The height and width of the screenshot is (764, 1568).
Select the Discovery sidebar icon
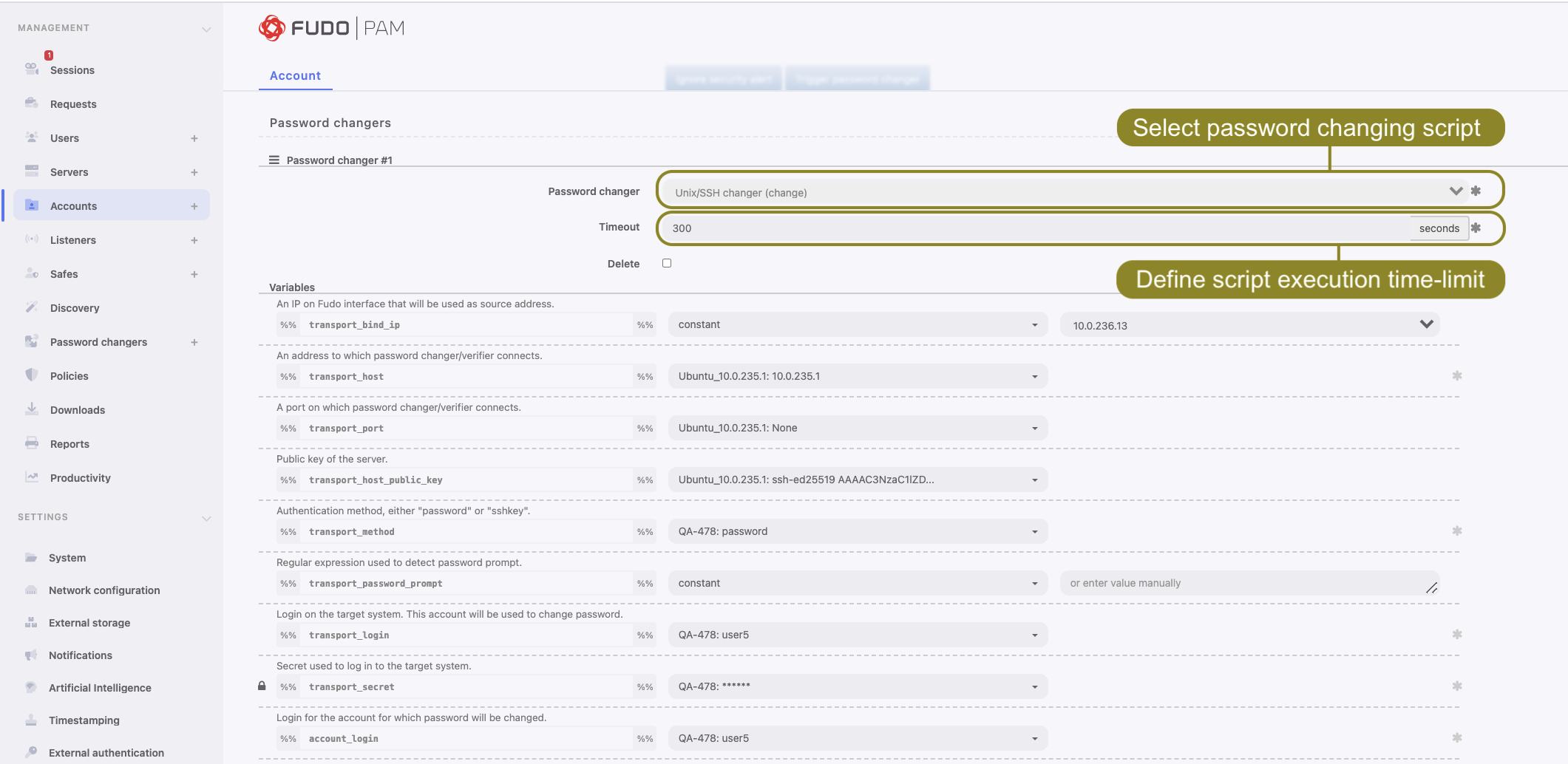[31, 308]
